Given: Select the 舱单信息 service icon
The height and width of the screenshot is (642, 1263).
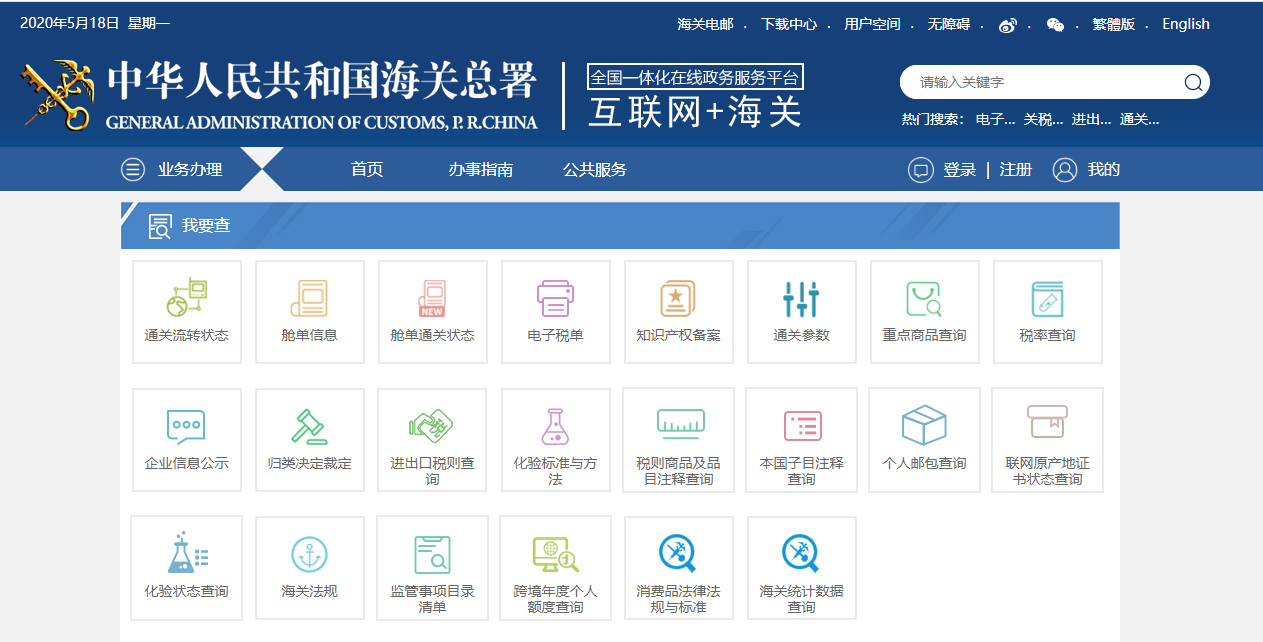Looking at the screenshot, I should point(309,311).
